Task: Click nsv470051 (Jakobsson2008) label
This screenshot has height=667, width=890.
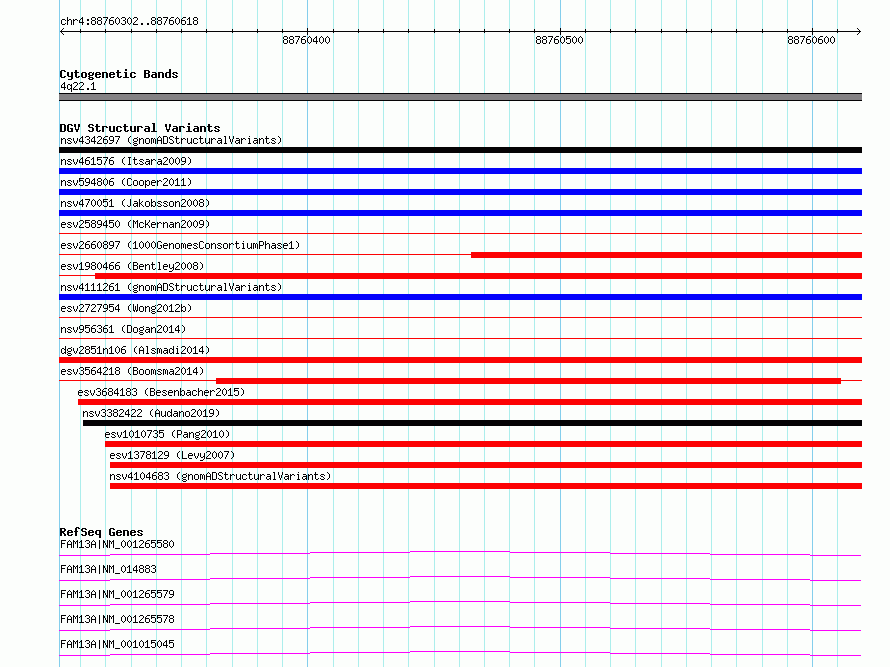Action: (135, 203)
